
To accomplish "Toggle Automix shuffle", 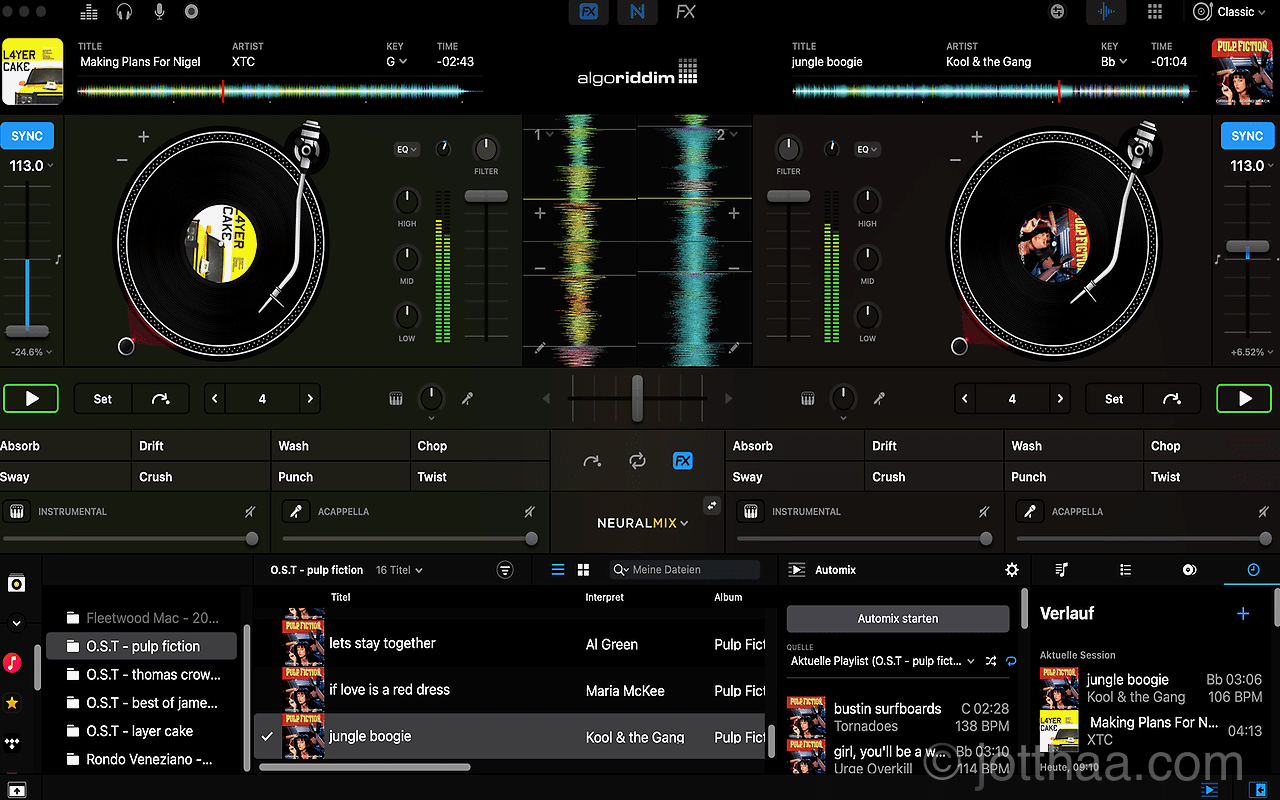I will (x=990, y=661).
